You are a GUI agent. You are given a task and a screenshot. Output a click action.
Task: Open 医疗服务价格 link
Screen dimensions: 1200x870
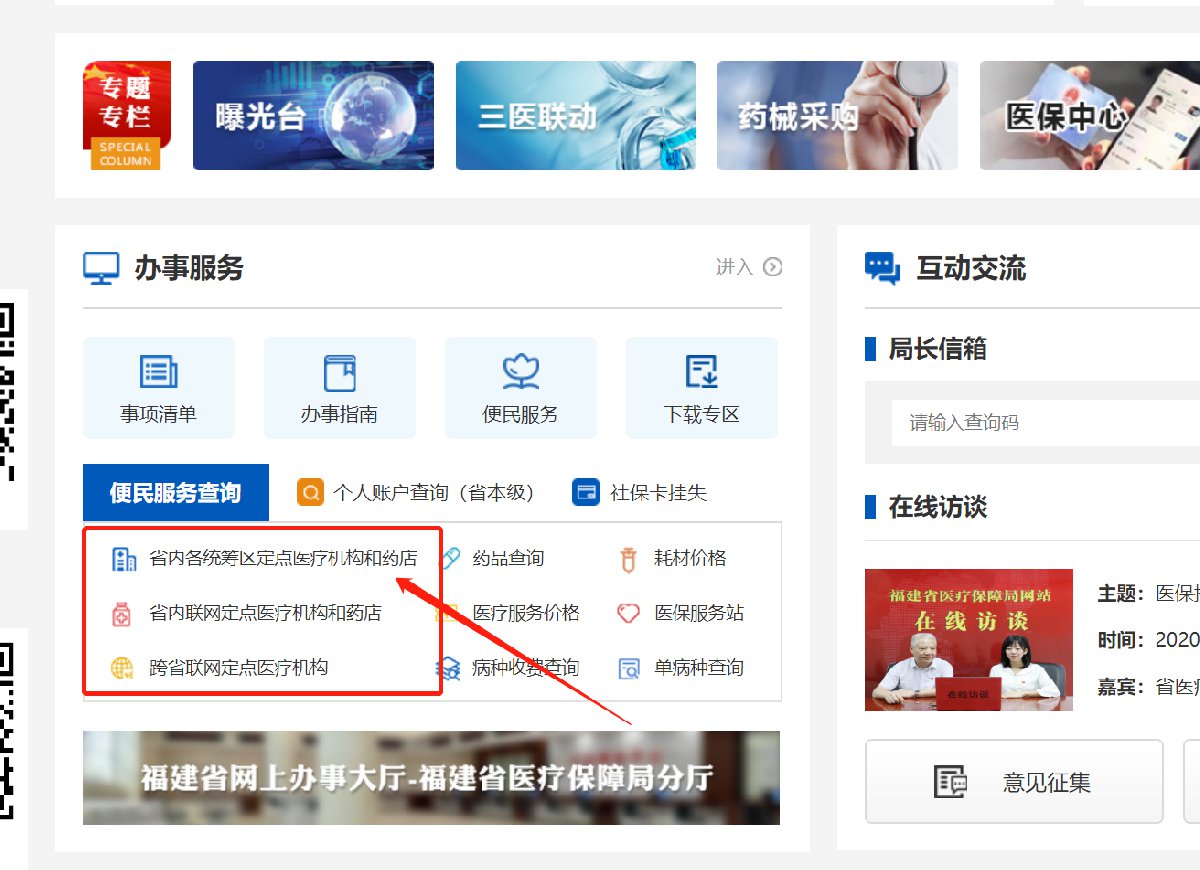pyautogui.click(x=526, y=612)
